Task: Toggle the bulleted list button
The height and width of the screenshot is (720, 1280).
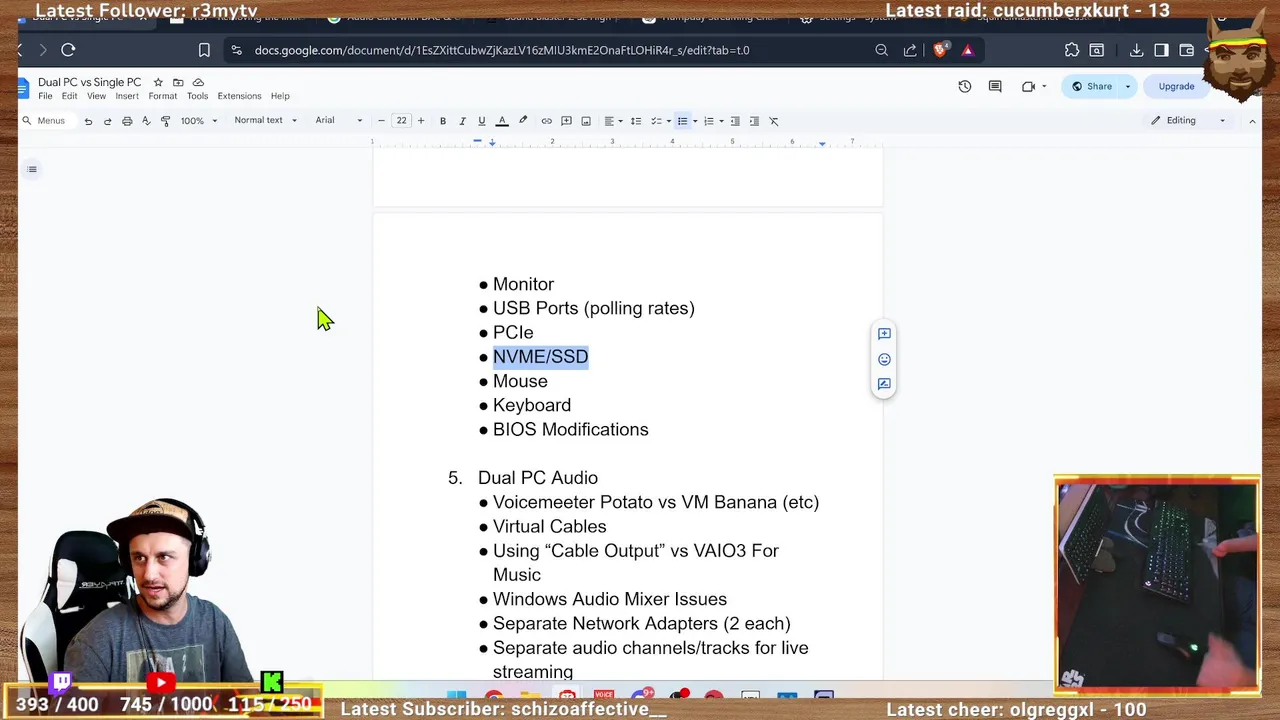Action: [x=682, y=121]
